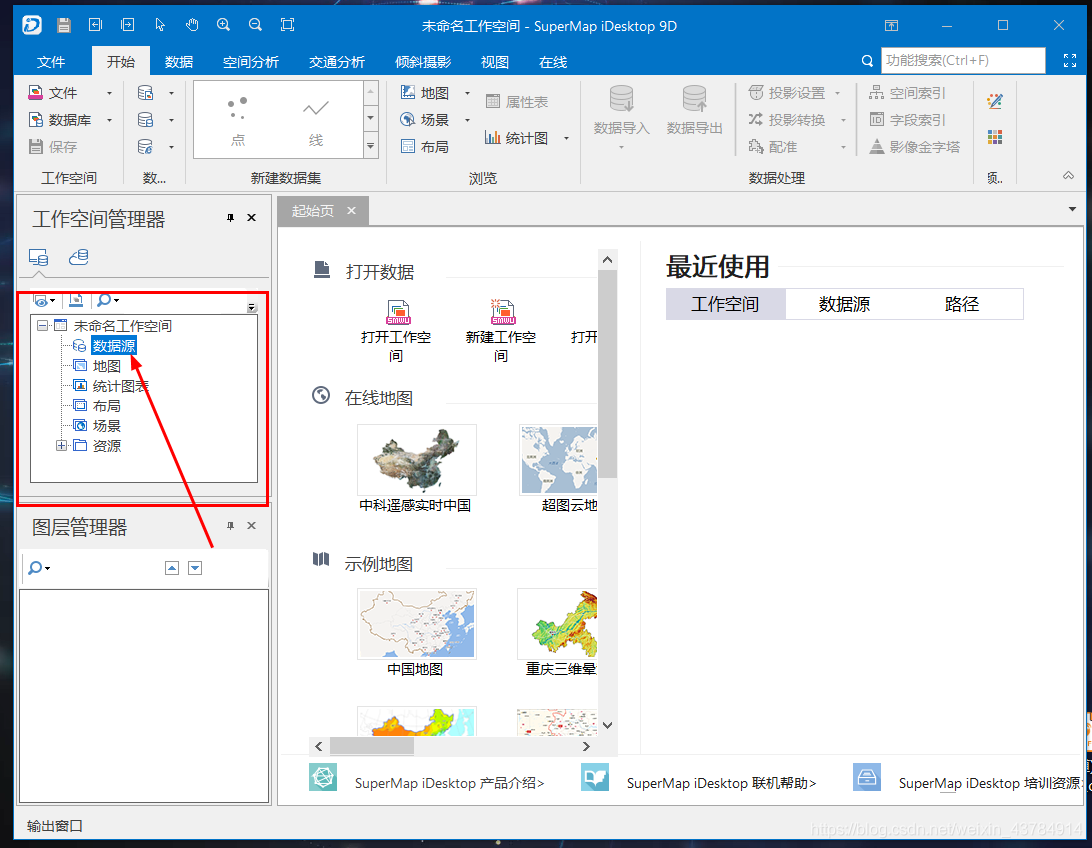This screenshot has height=848, width=1092.
Task: Expand the new dataset gallery list
Action: point(370,146)
